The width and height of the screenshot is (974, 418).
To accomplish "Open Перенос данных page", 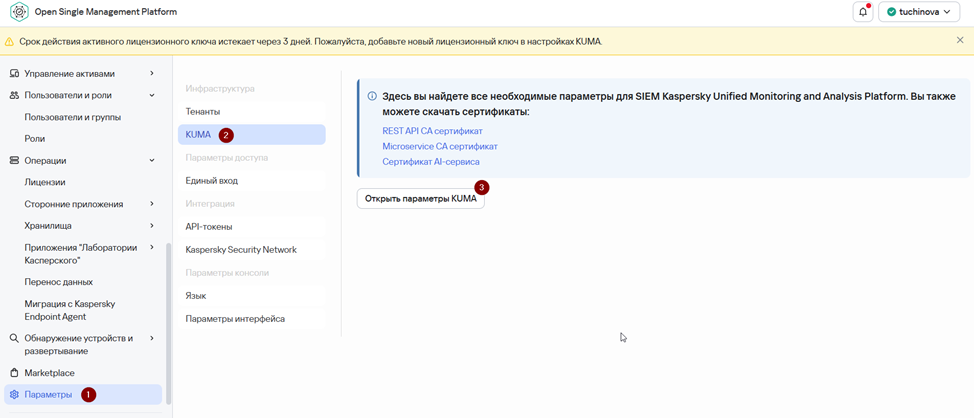I will pos(58,282).
